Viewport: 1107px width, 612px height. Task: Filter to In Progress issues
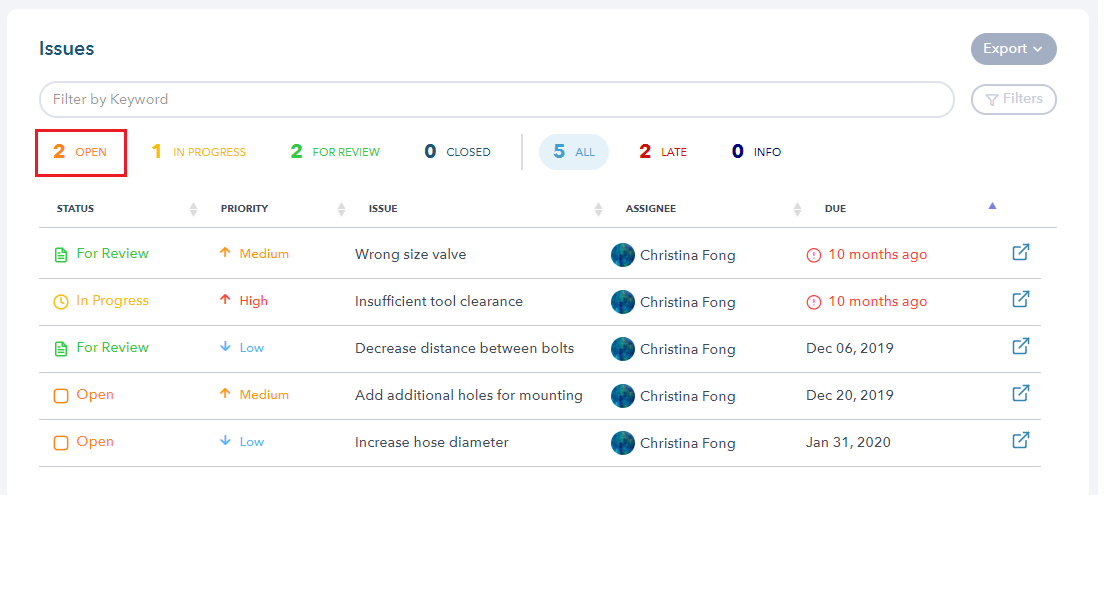click(x=198, y=152)
